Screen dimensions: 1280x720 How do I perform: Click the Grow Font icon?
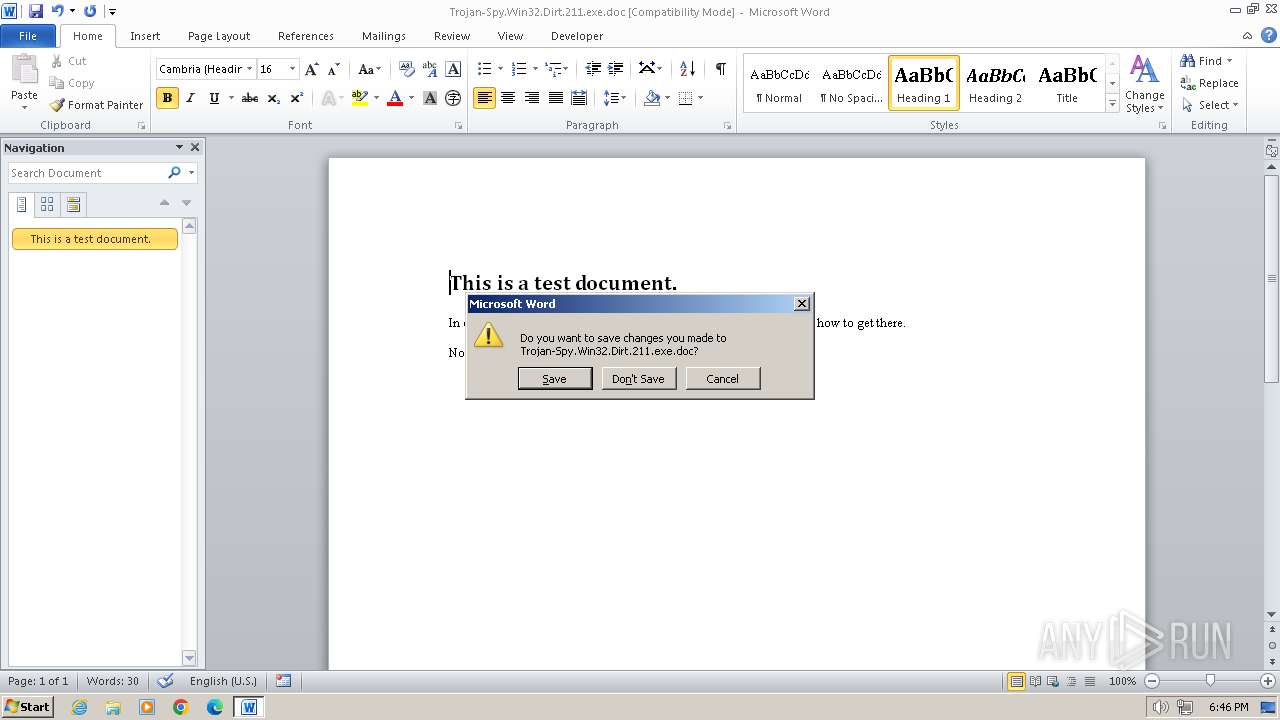point(312,69)
